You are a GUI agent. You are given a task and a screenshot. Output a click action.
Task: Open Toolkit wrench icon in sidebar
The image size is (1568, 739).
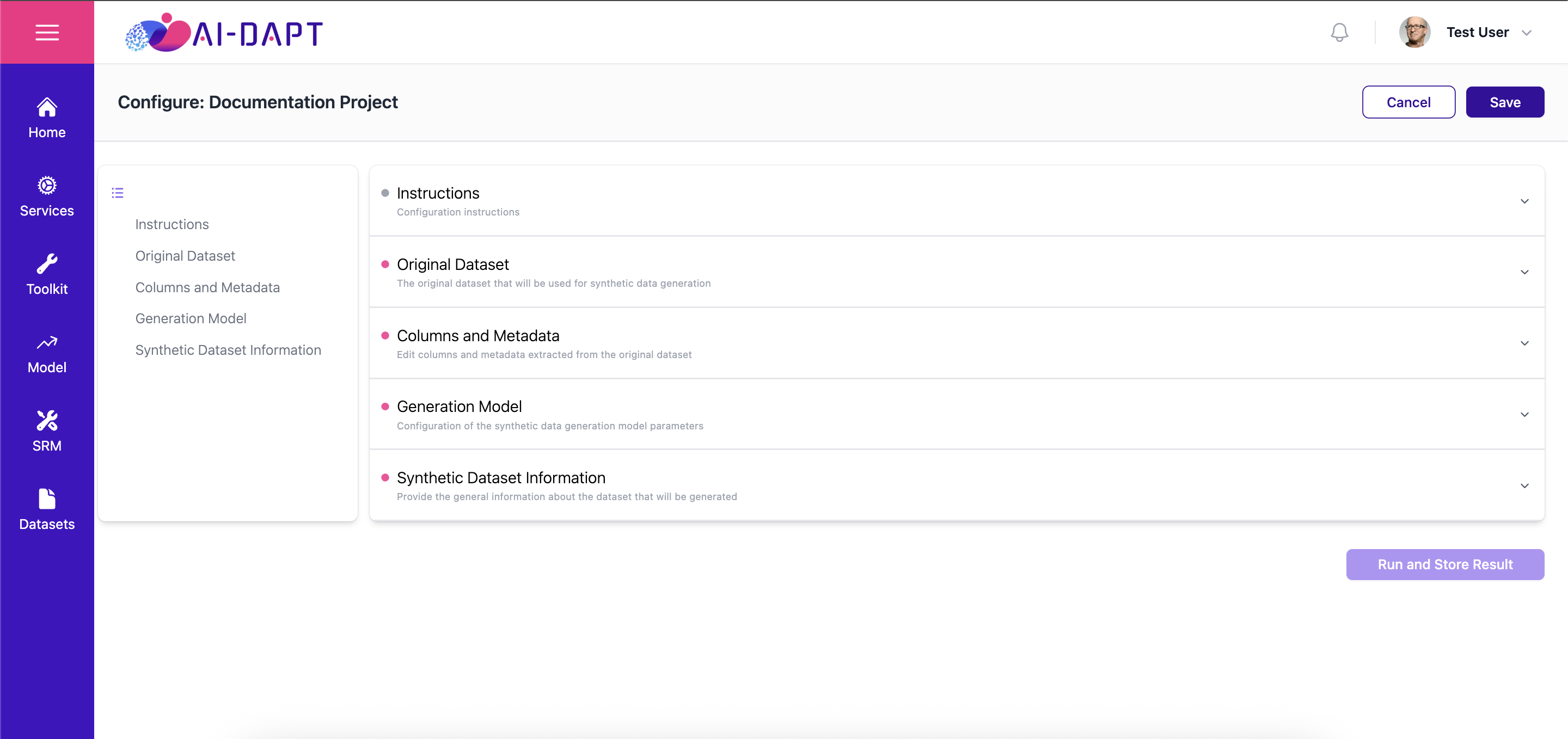(47, 263)
